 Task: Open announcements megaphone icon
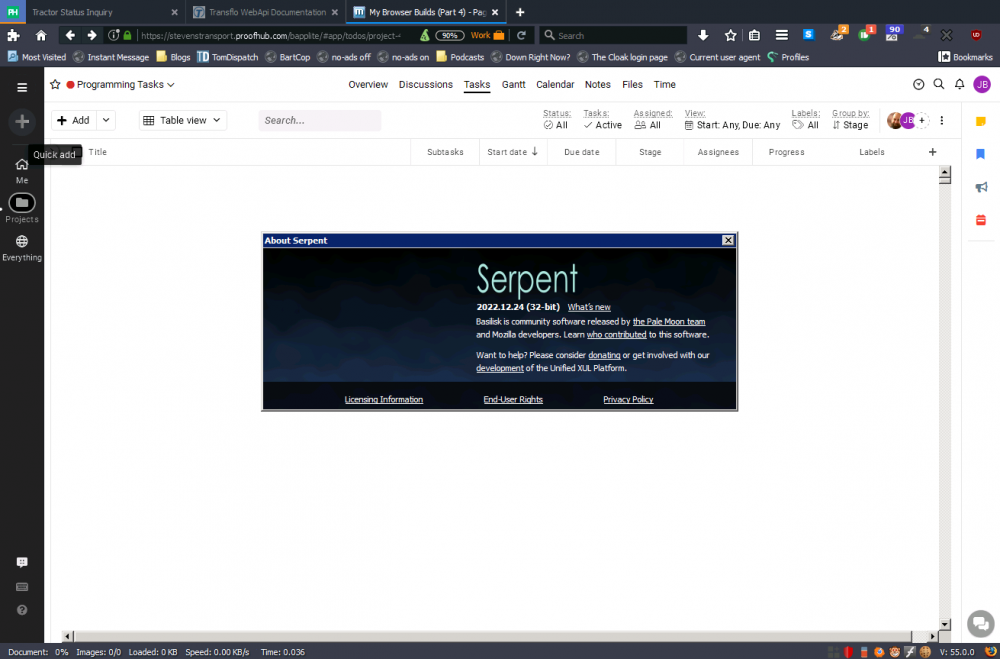(x=981, y=187)
